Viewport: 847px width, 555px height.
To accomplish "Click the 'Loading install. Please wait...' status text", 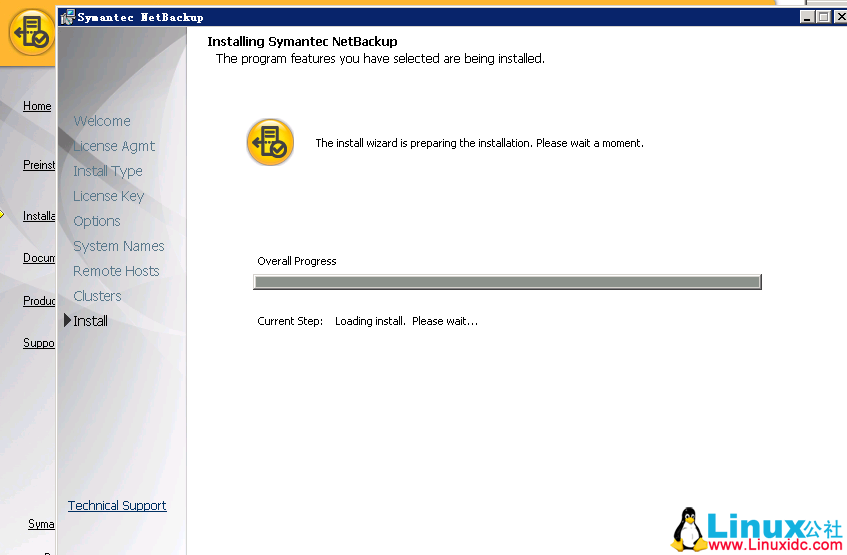I will 406,321.
